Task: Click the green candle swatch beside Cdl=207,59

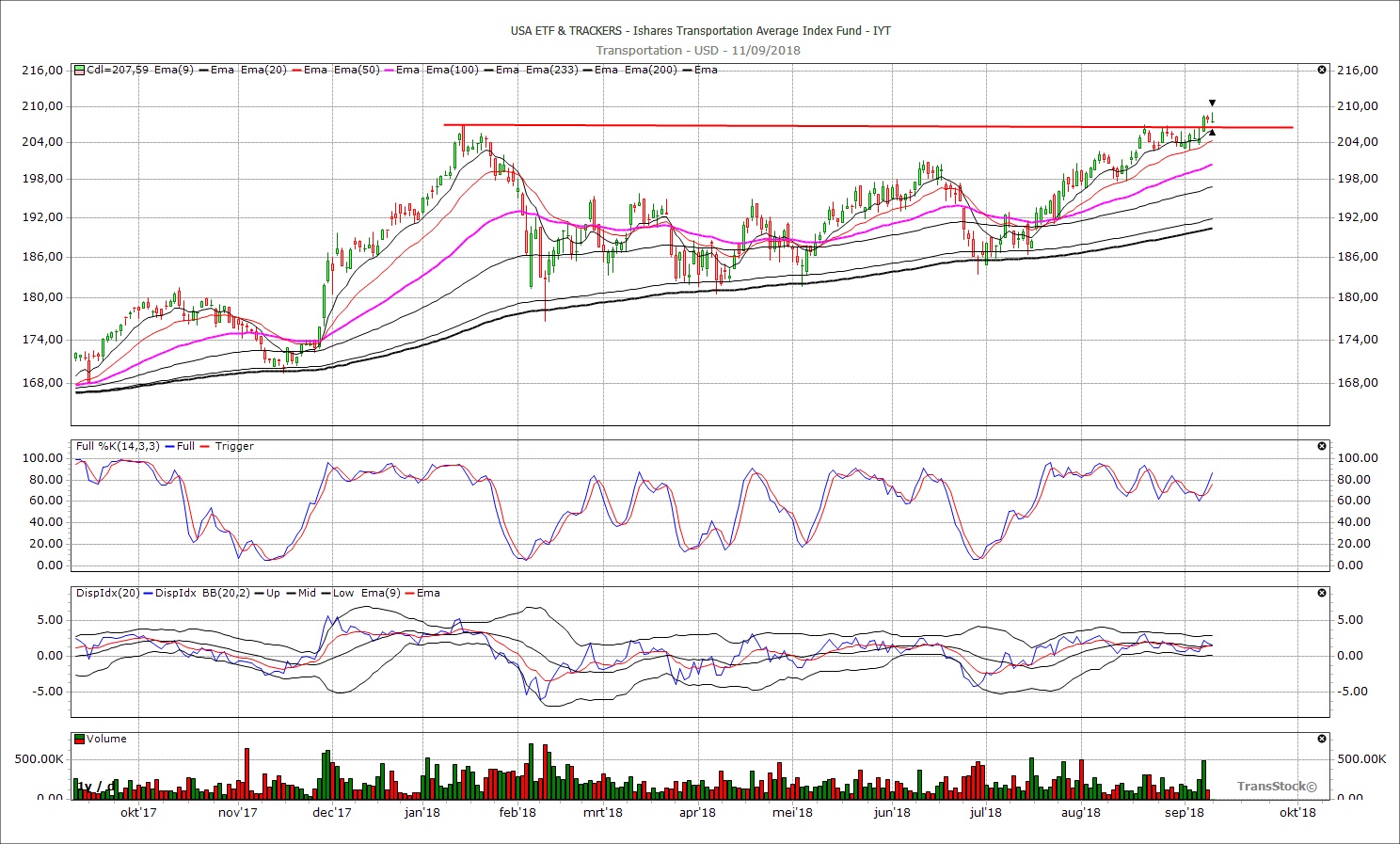Action: (80, 70)
